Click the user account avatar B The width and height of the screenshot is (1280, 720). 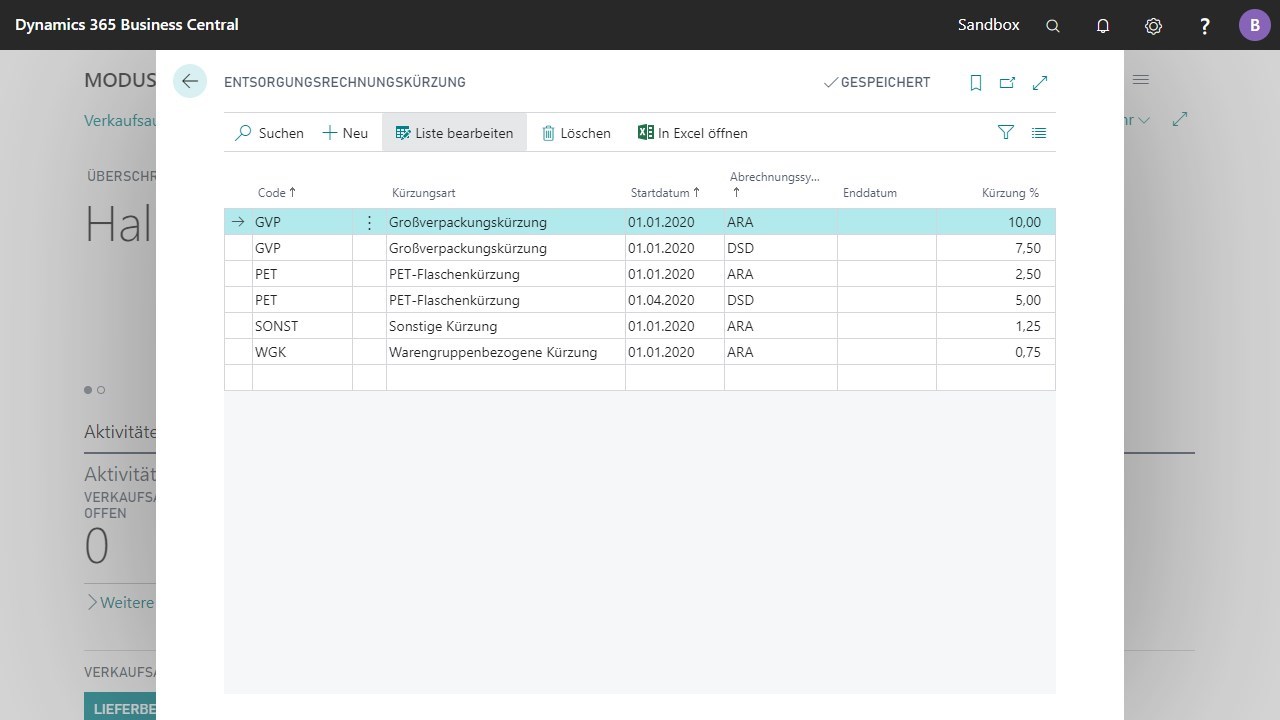pos(1254,25)
